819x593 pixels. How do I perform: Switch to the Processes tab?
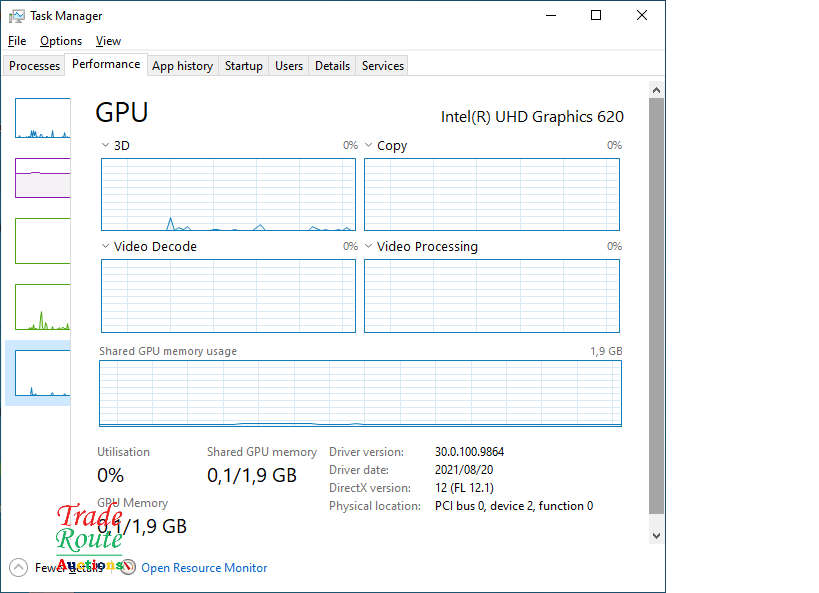click(x=35, y=66)
